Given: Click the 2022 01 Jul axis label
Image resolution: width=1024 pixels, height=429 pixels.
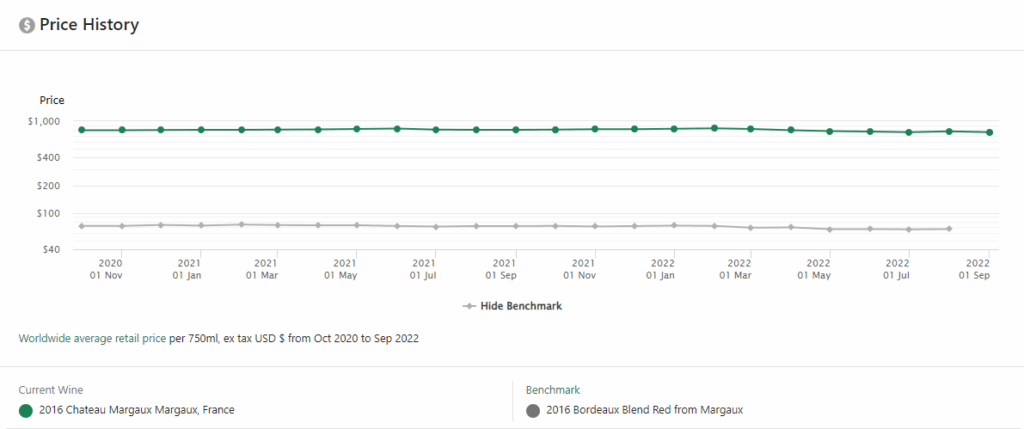Looking at the screenshot, I should point(898,268).
